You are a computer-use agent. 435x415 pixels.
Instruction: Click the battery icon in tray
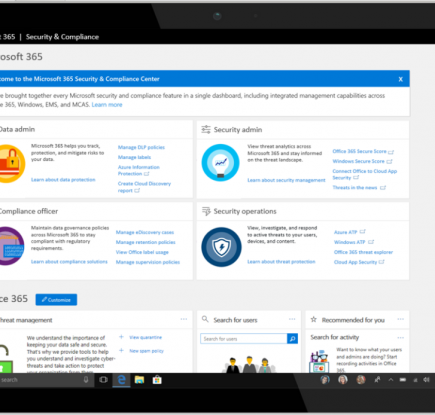pyautogui.click(x=403, y=380)
